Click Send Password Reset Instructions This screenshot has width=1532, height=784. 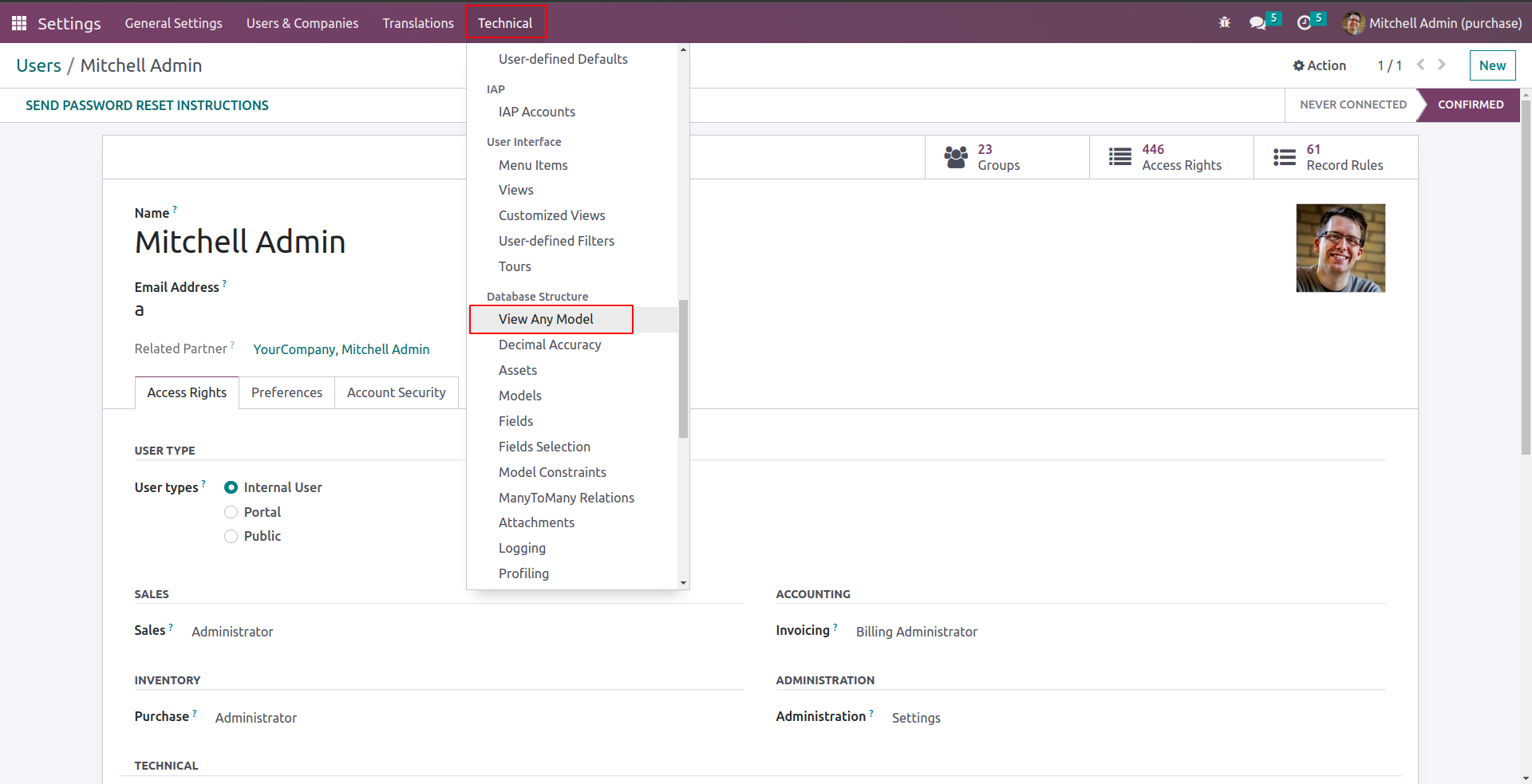point(147,105)
